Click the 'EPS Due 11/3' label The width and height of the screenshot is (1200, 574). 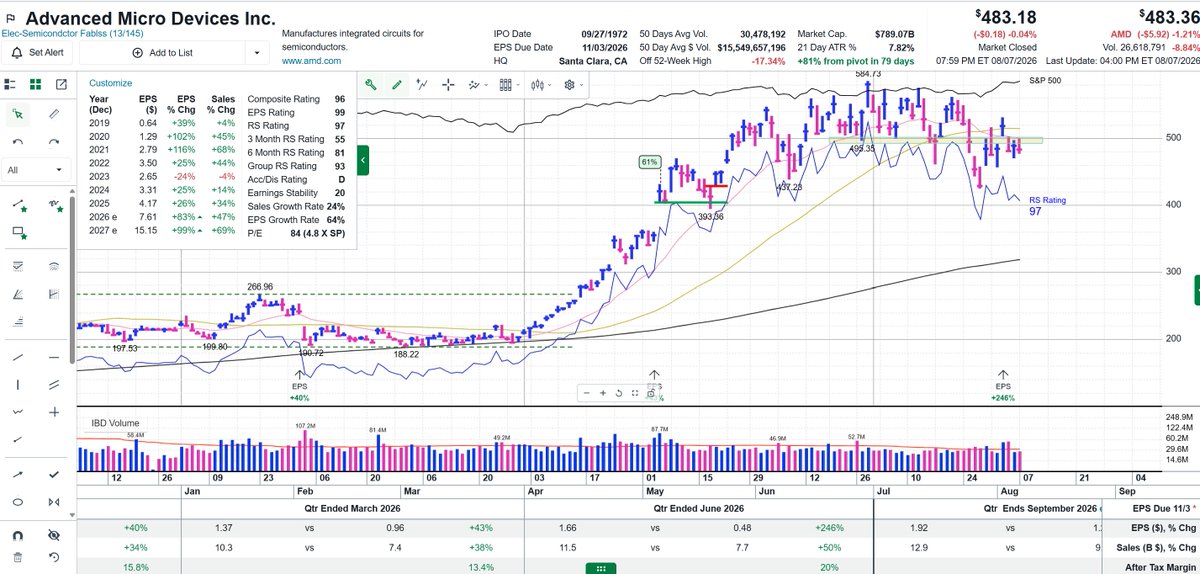click(x=1160, y=507)
